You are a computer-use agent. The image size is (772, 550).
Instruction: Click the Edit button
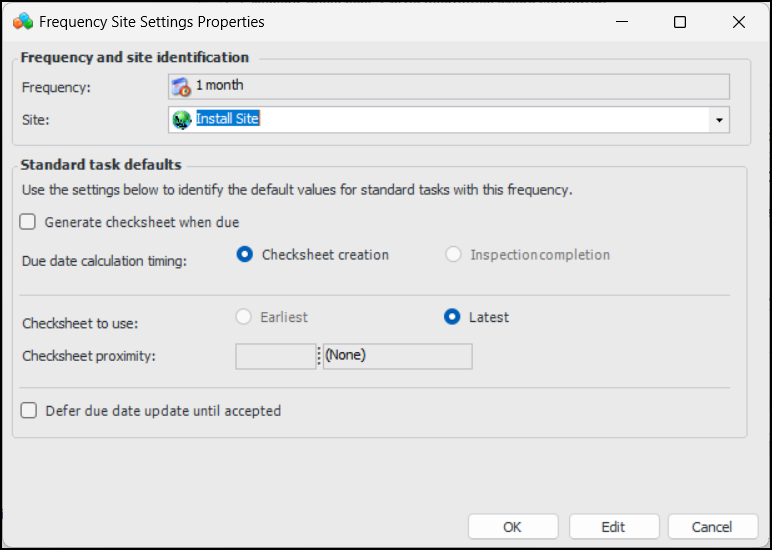pyautogui.click(x=613, y=527)
